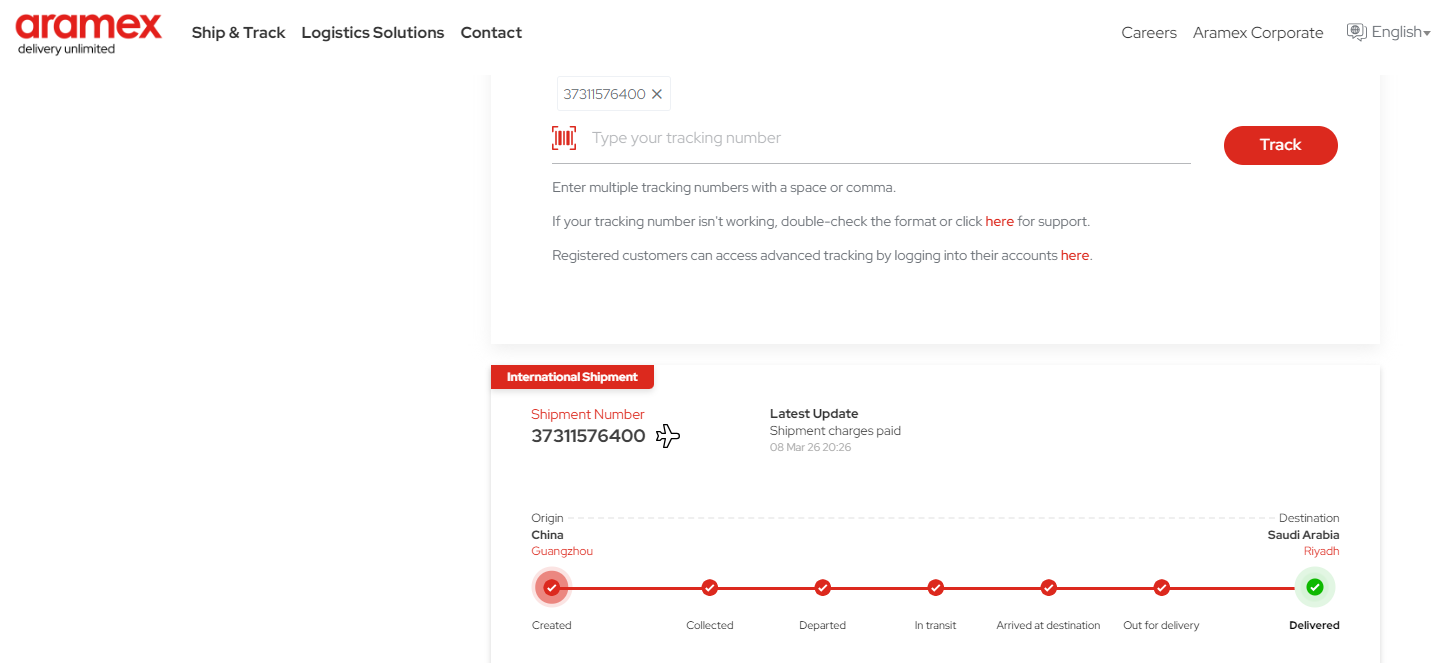Click the green Delivered checkmark icon

(1314, 587)
